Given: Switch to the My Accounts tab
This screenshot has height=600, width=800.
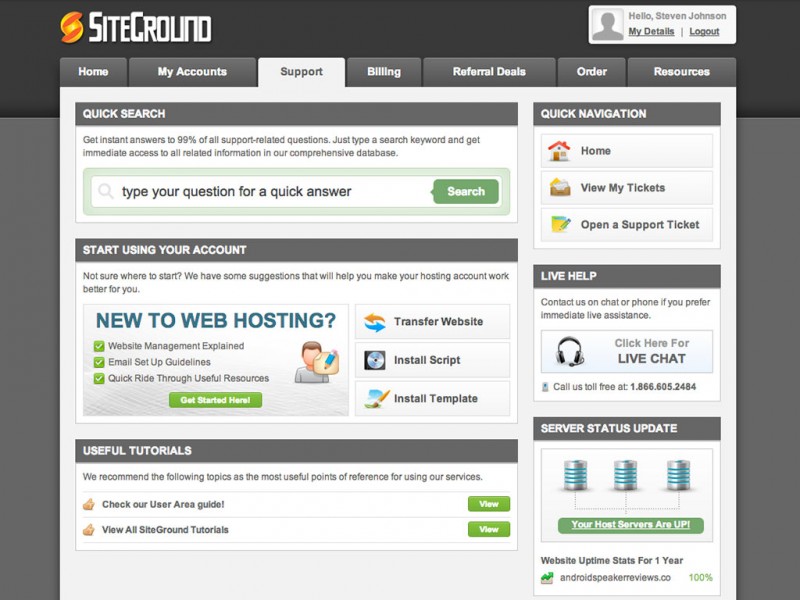Looking at the screenshot, I should pos(192,72).
